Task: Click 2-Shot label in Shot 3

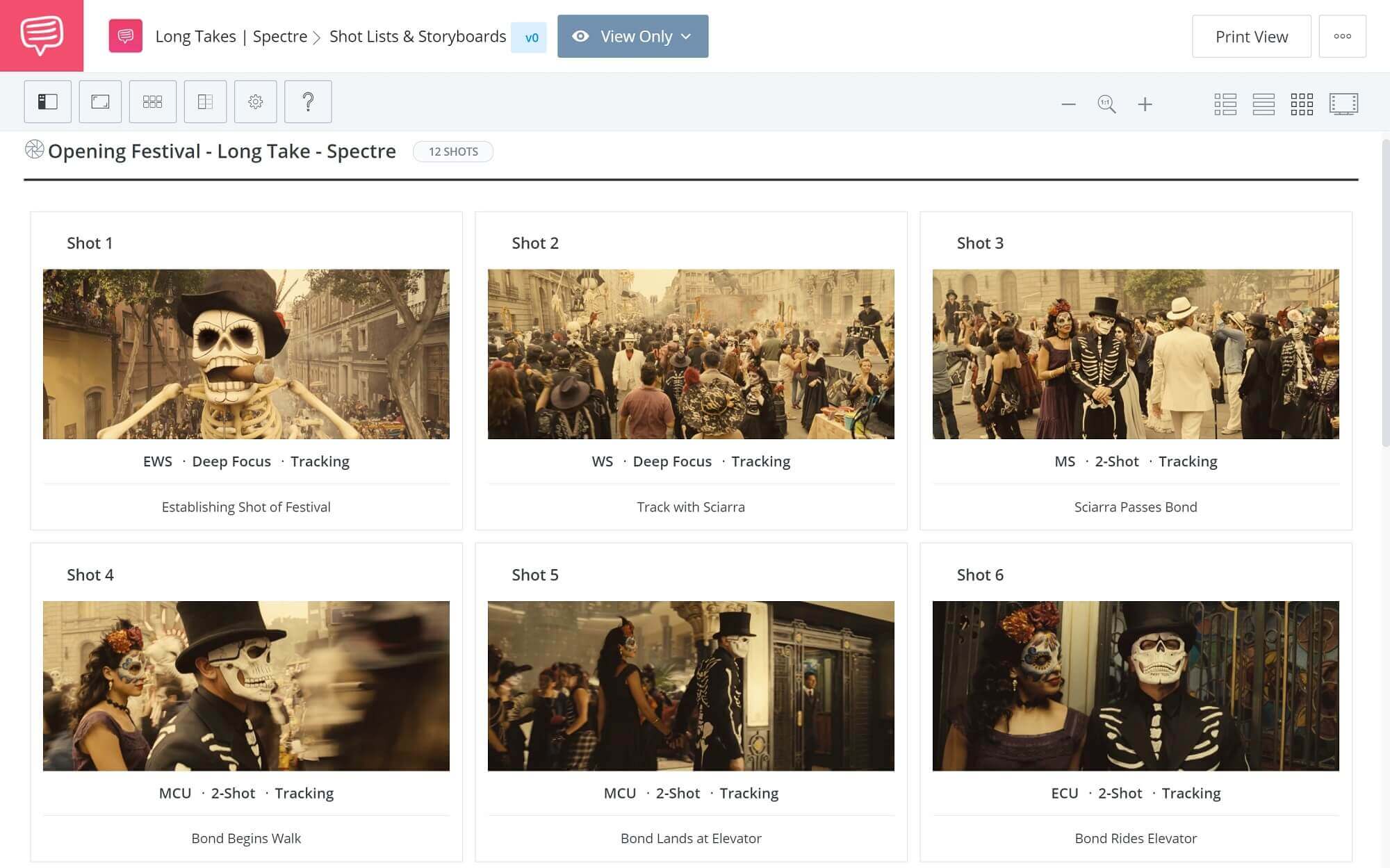Action: (1117, 461)
